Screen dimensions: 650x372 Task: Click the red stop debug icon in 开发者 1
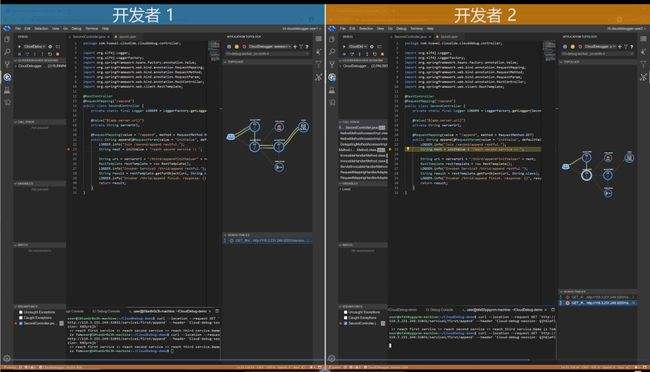tap(57, 54)
